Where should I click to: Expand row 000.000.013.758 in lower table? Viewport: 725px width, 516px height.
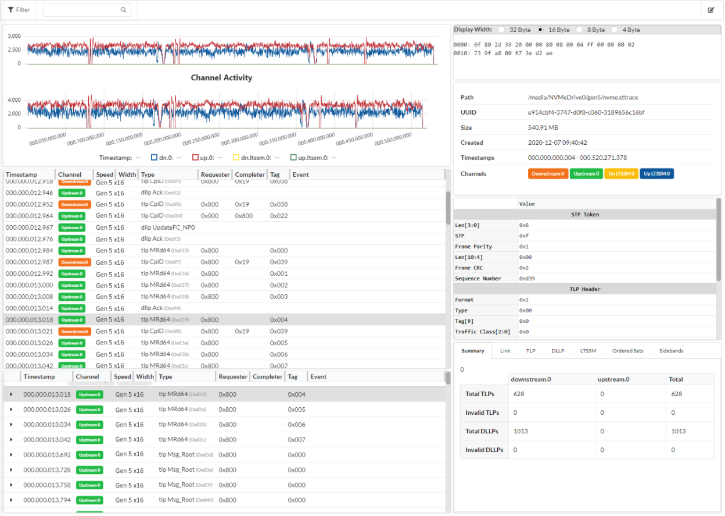click(x=11, y=485)
